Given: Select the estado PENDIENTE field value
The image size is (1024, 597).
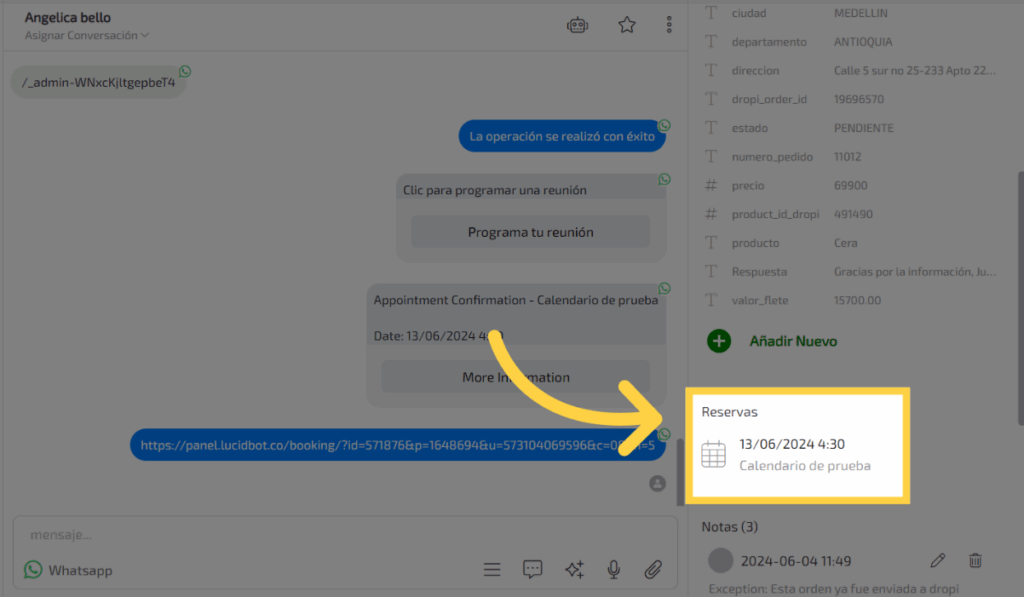Looking at the screenshot, I should coord(864,128).
